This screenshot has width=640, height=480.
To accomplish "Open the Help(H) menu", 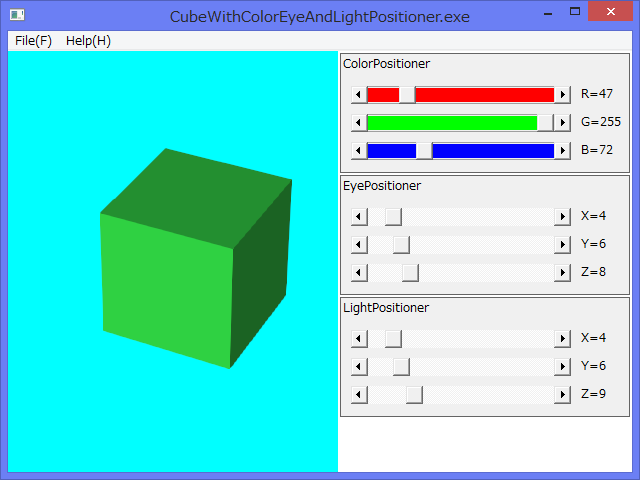I will [x=88, y=41].
